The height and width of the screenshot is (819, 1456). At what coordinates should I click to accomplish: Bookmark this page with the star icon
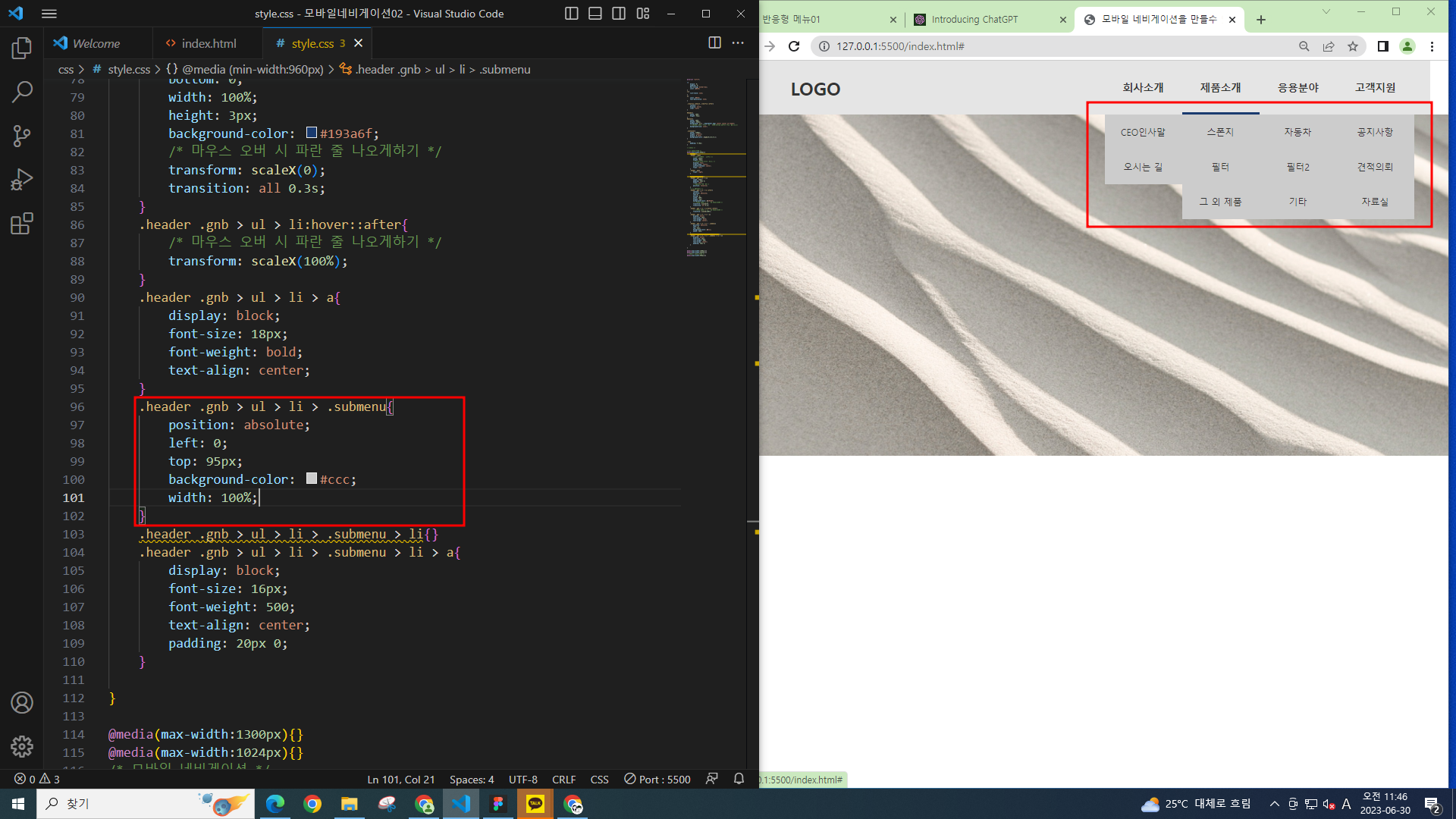click(x=1352, y=46)
